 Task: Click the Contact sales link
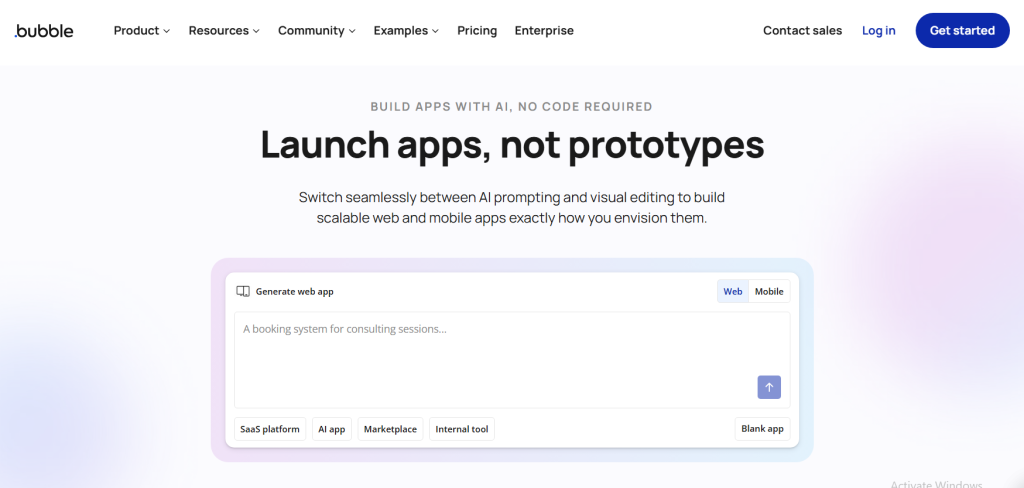[802, 31]
